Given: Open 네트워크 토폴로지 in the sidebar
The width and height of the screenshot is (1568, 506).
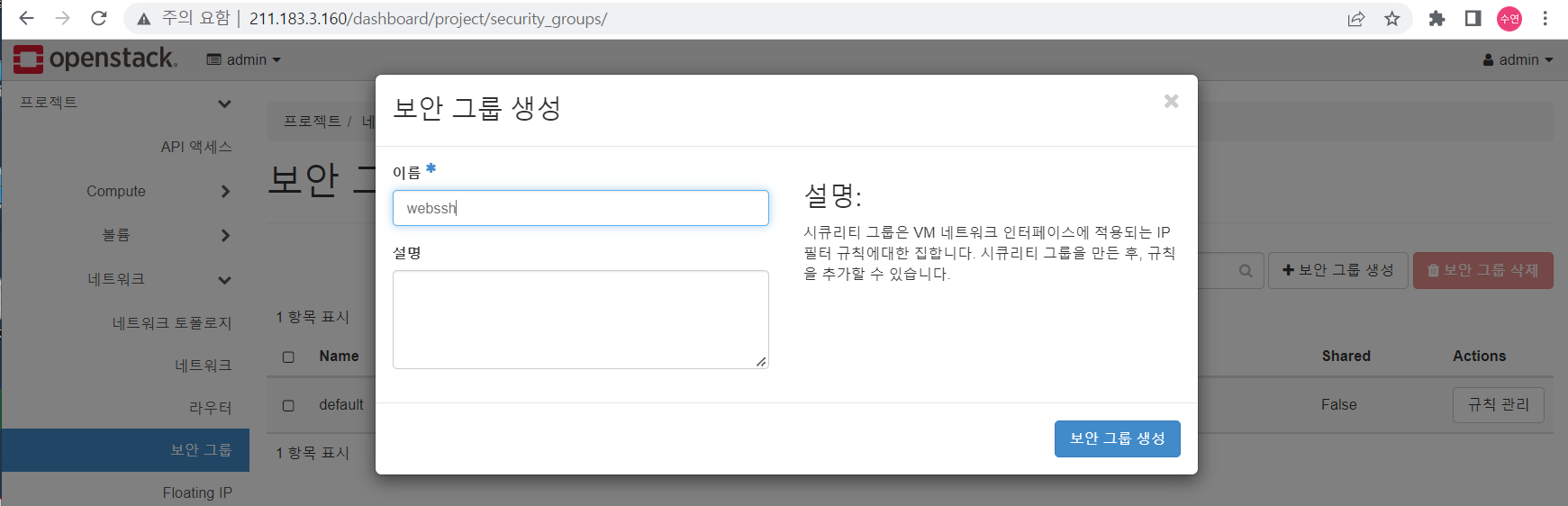Looking at the screenshot, I should point(172,322).
